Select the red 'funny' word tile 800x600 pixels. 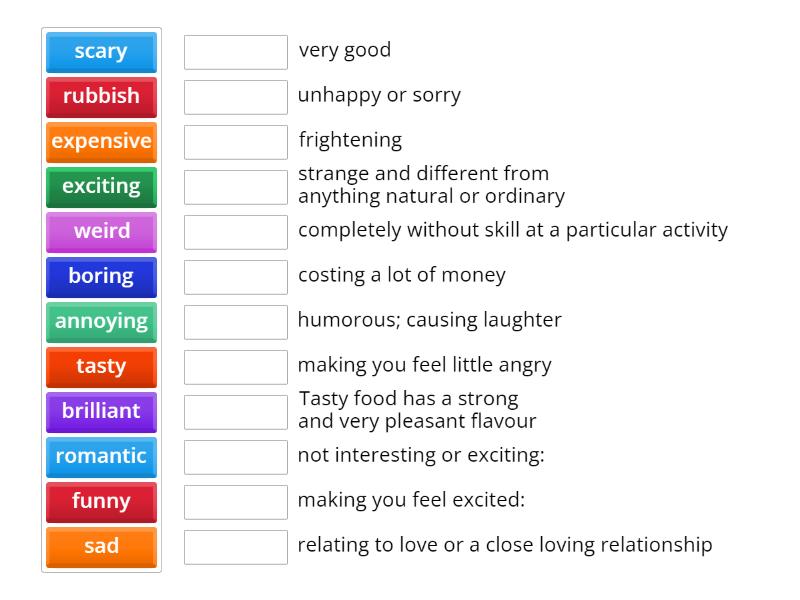(x=101, y=502)
